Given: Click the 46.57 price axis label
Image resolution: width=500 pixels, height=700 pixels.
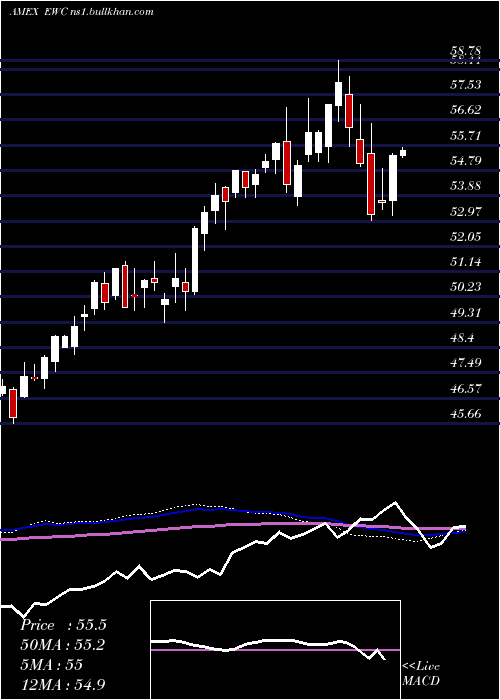Looking at the screenshot, I should point(466,388).
